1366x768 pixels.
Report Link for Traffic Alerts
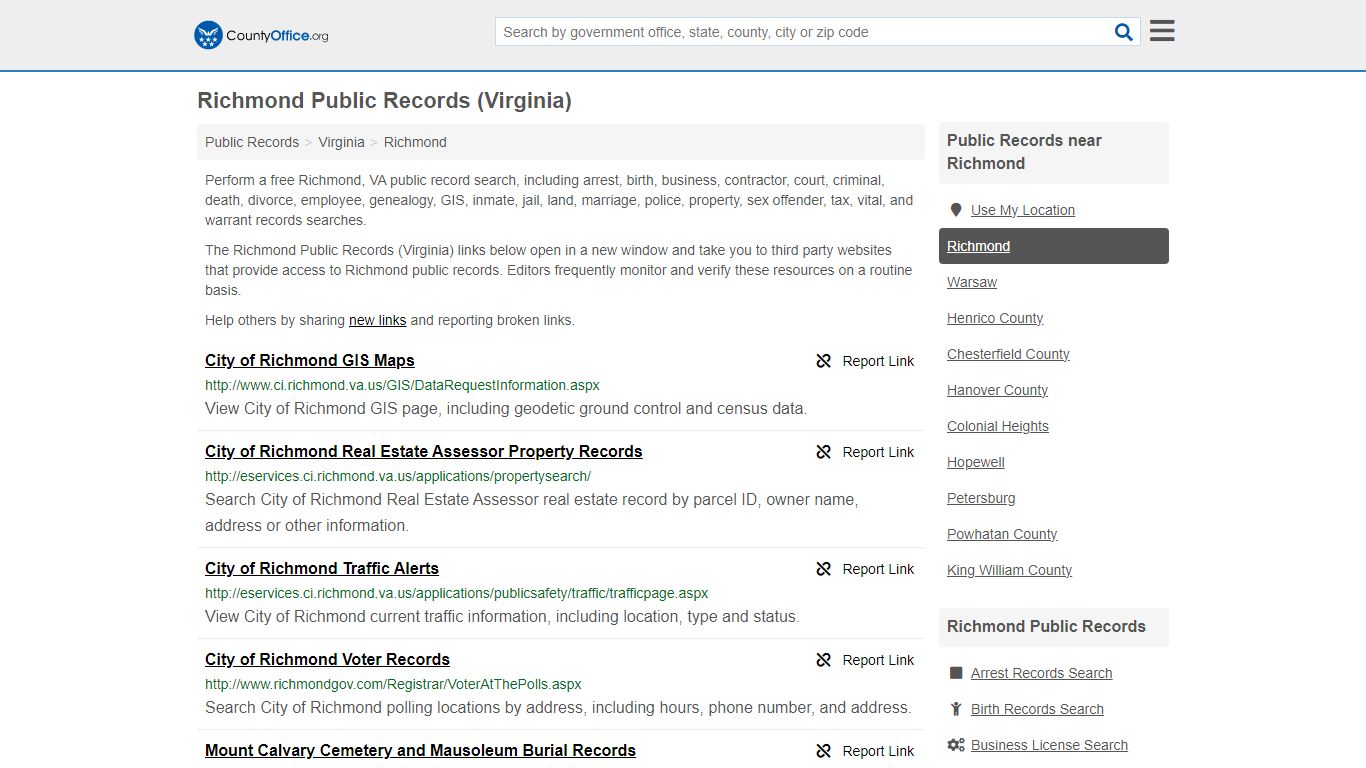click(878, 569)
